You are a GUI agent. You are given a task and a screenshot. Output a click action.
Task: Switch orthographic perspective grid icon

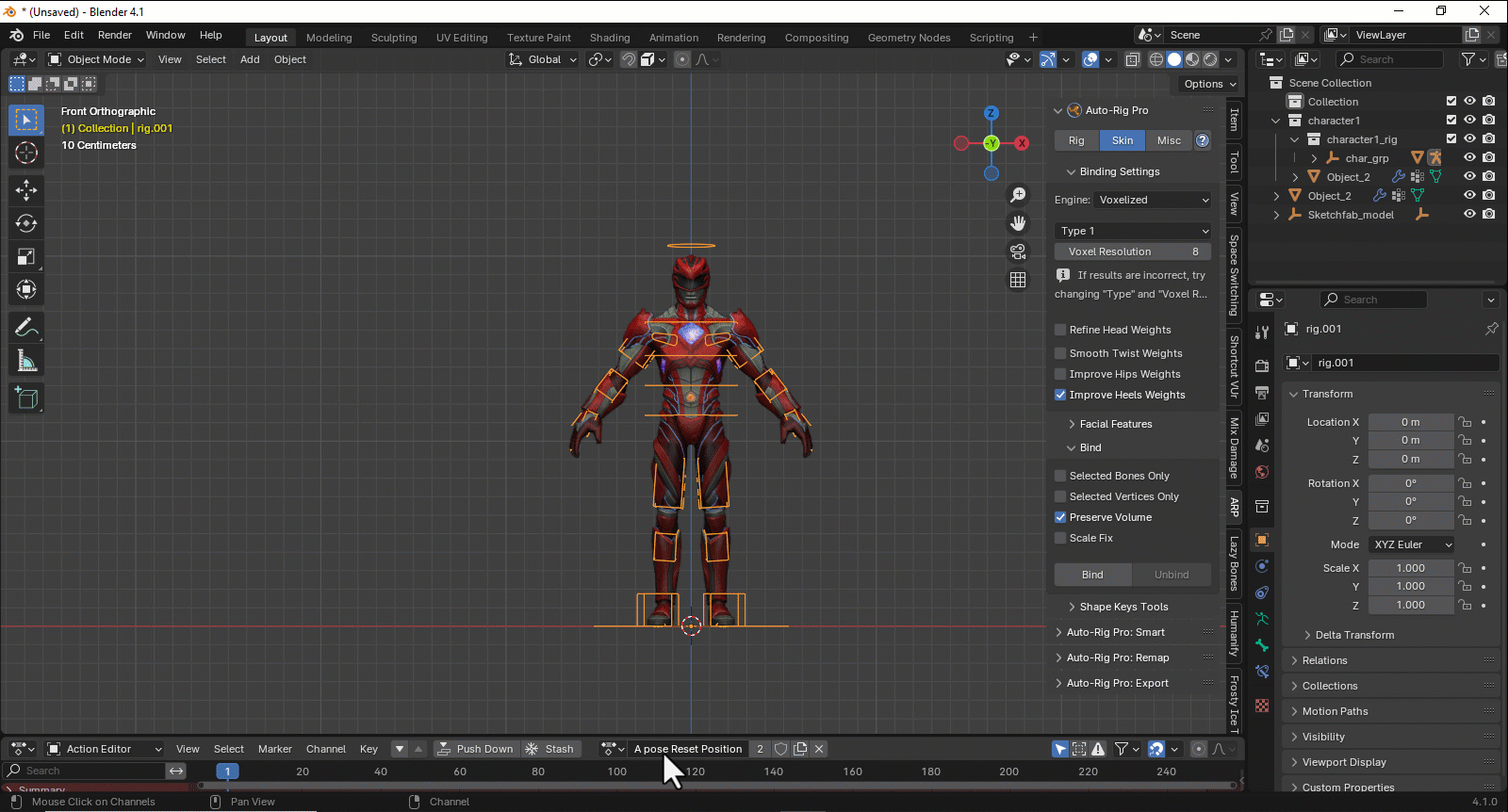[1018, 280]
